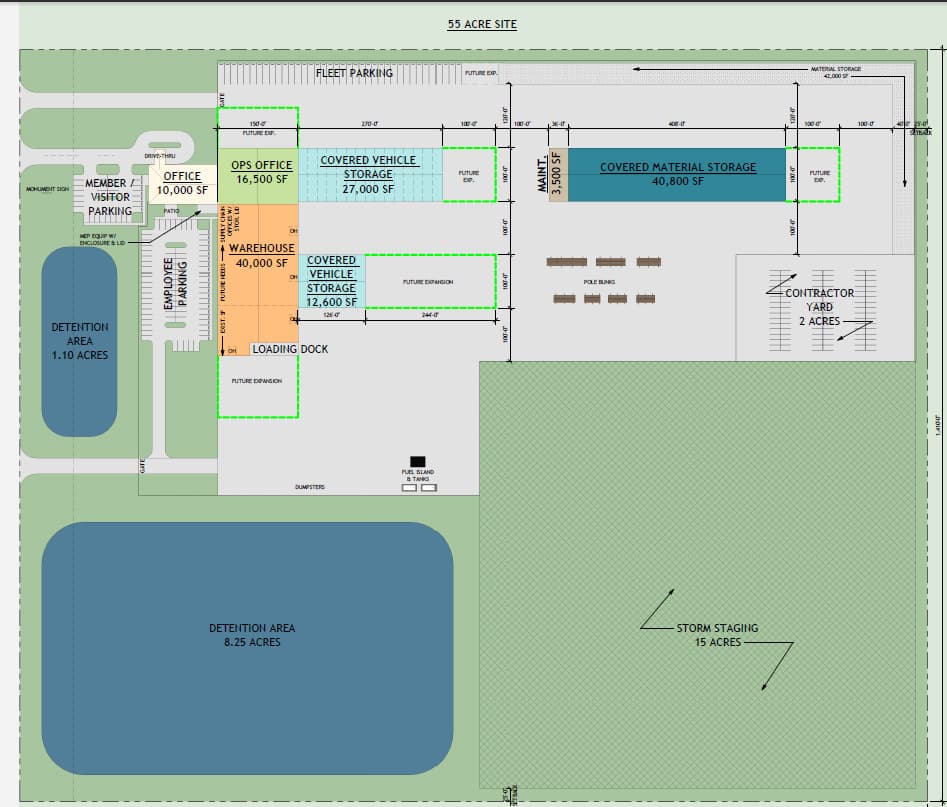Click the 'OPS OFFICE 16,500 SF' label
This screenshot has height=807, width=947.
pos(262,172)
